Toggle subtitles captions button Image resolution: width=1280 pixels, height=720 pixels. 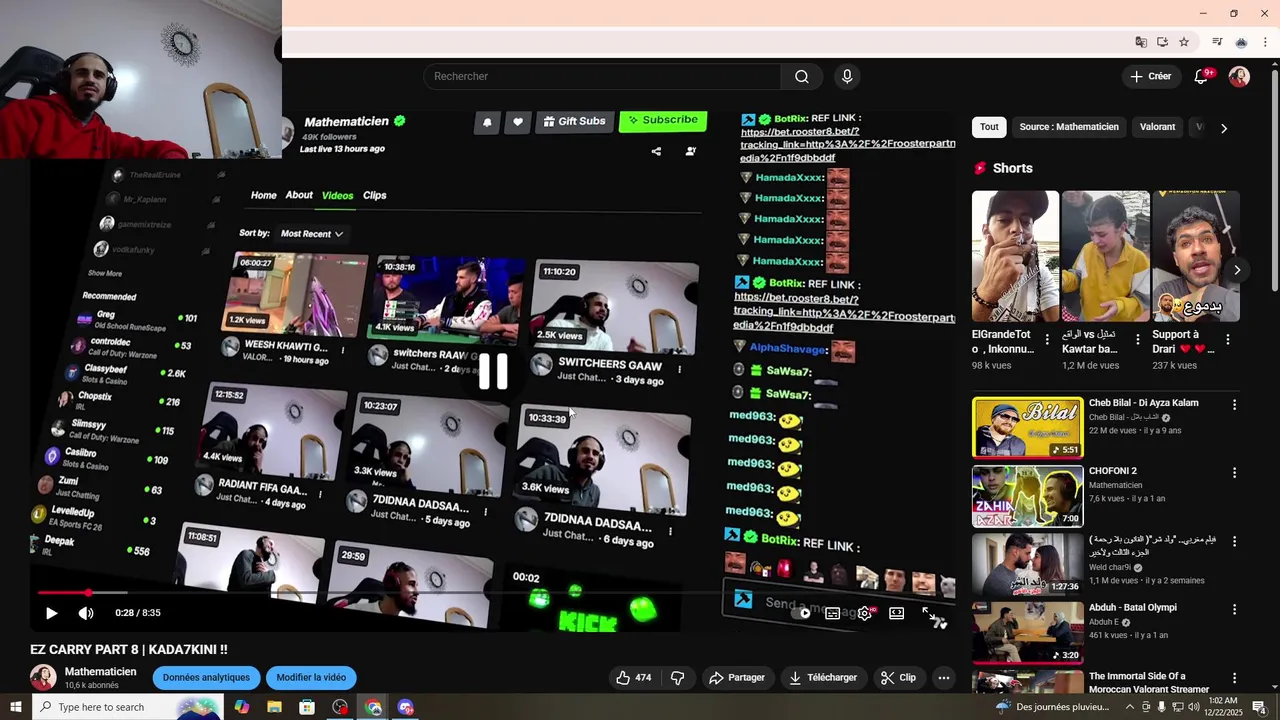pos(832,613)
